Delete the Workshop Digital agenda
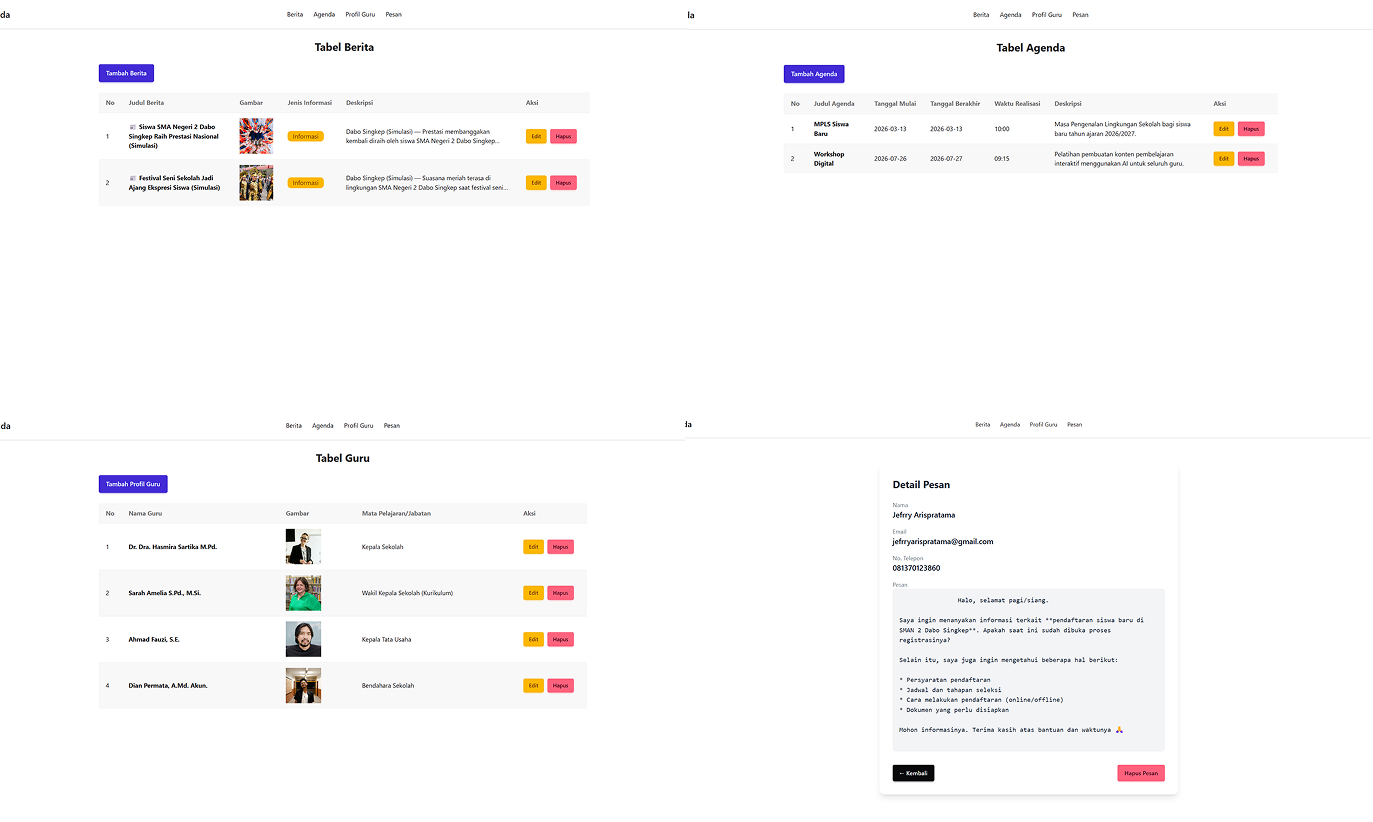The image size is (1373, 822). 1250,159
